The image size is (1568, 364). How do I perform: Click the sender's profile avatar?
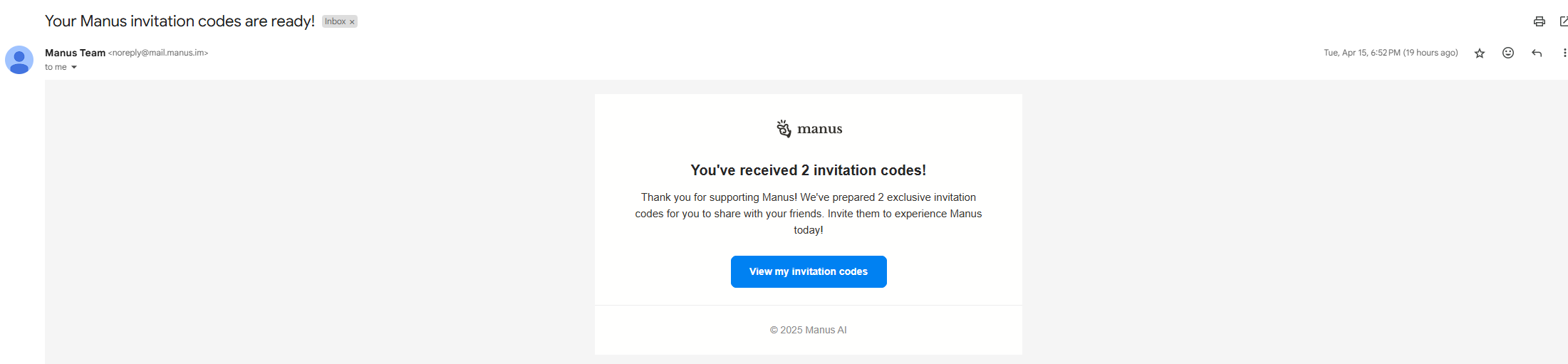pos(19,60)
